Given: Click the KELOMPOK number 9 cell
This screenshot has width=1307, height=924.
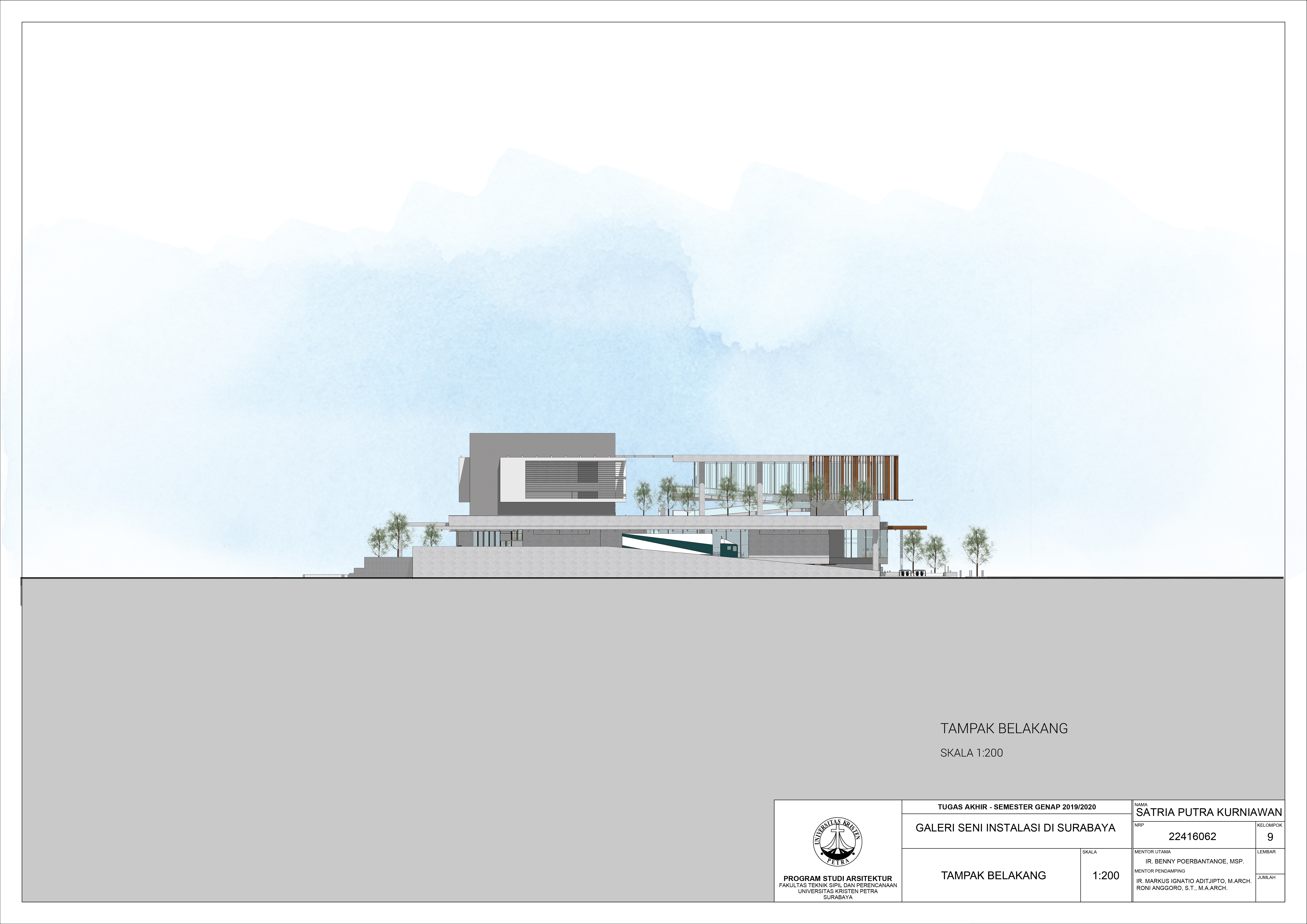Looking at the screenshot, I should pos(1270,837).
